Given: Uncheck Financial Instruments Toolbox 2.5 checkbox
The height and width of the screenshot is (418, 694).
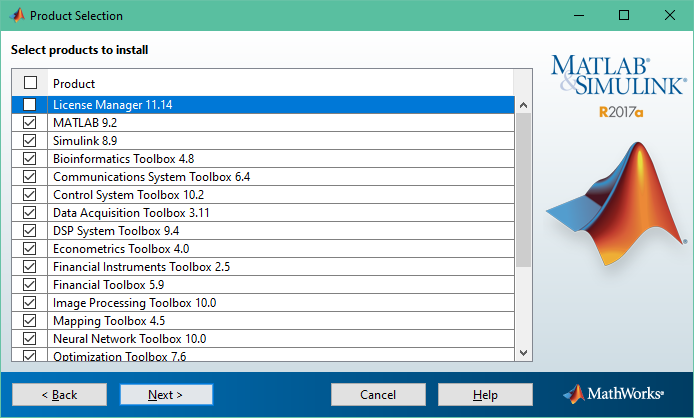Looking at the screenshot, I should point(30,267).
